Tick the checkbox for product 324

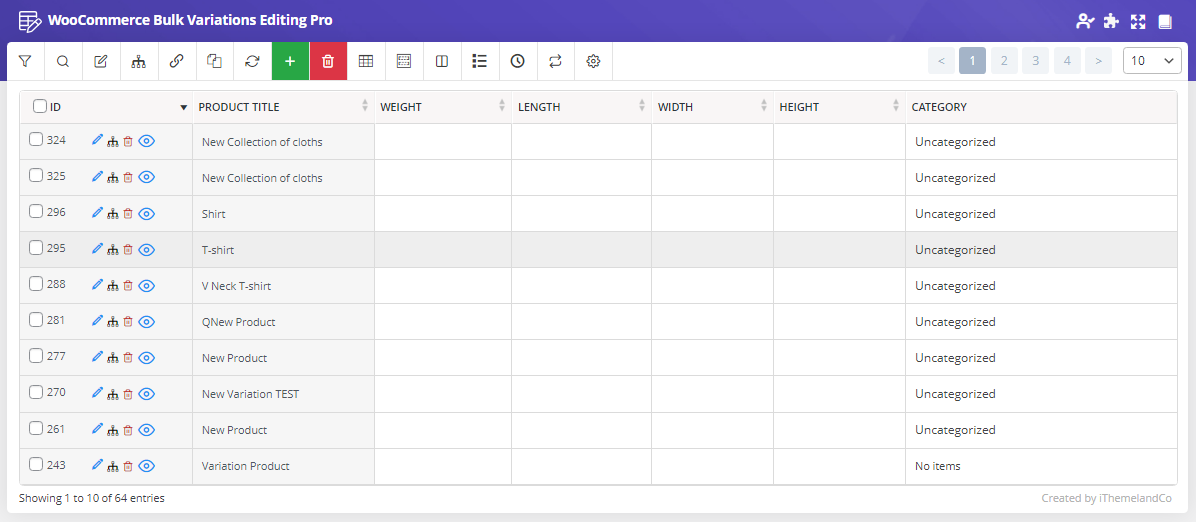click(x=36, y=140)
